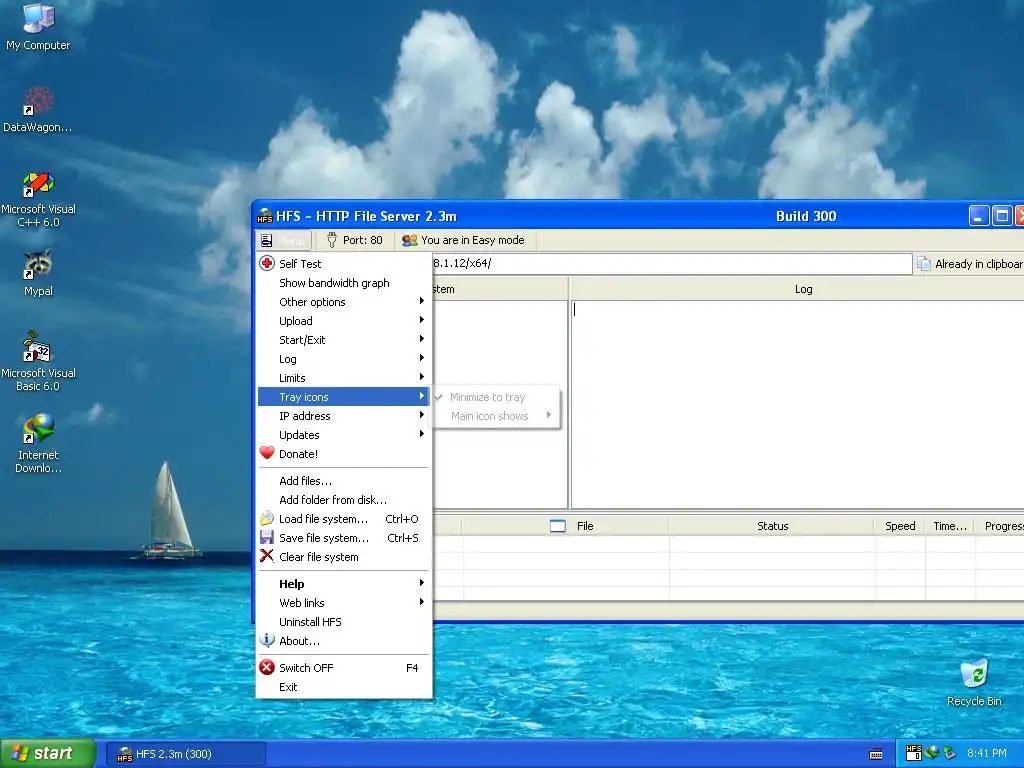Click the red X Clear file system icon

coord(266,556)
